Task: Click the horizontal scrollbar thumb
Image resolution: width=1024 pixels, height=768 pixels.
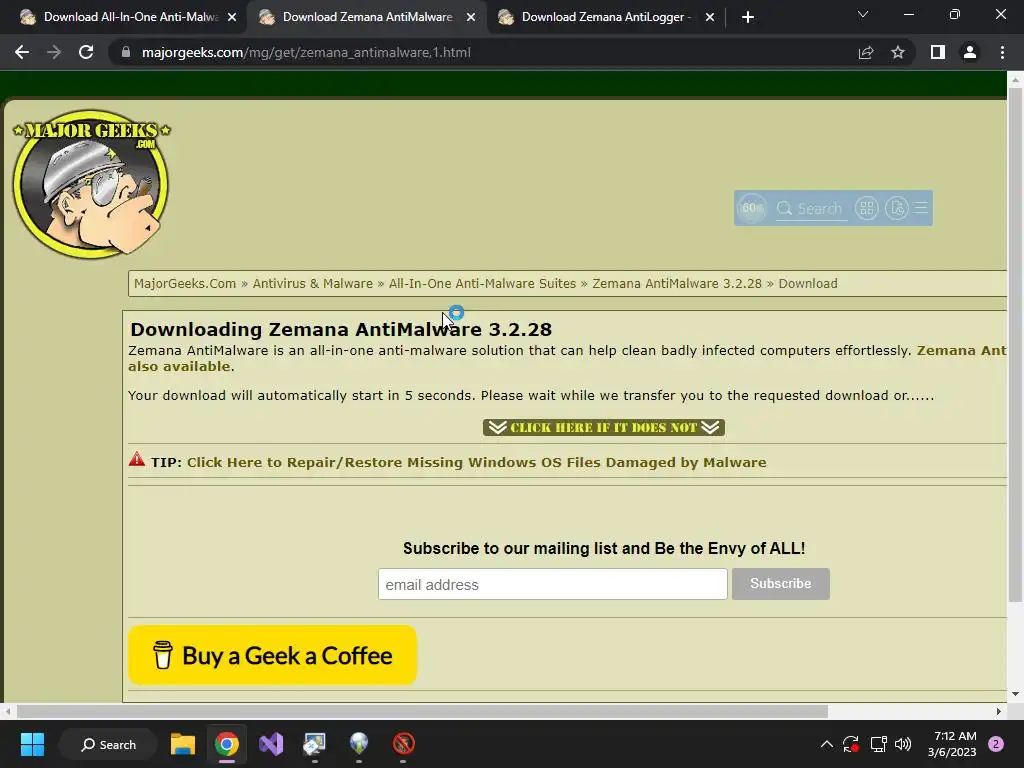Action: (x=422, y=711)
